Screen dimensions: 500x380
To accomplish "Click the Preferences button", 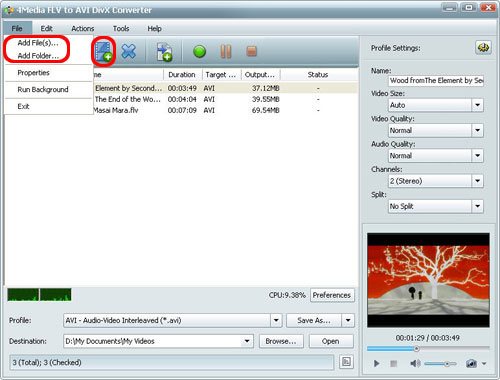I will click(332, 295).
